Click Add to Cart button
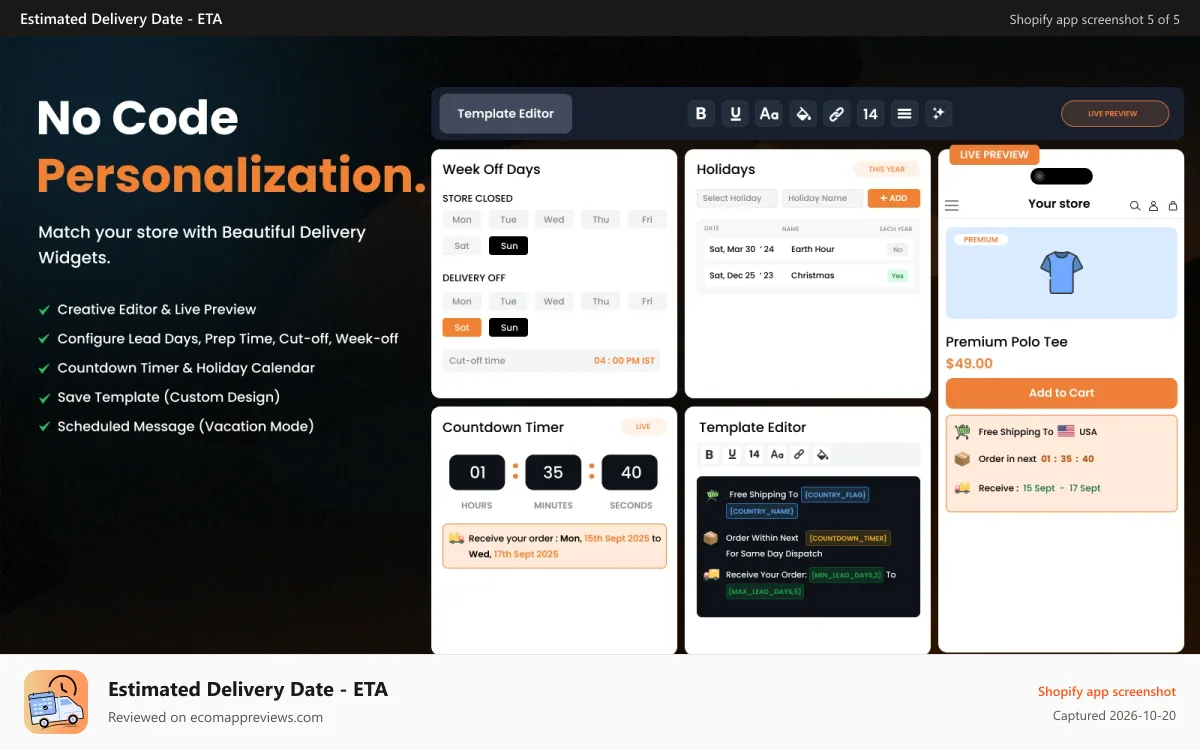This screenshot has height=750, width=1200. tap(1061, 393)
